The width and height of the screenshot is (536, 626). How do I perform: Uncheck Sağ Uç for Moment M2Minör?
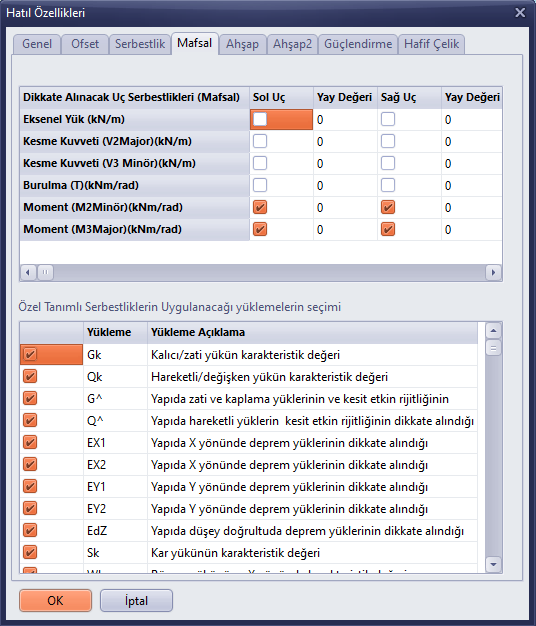[x=388, y=207]
